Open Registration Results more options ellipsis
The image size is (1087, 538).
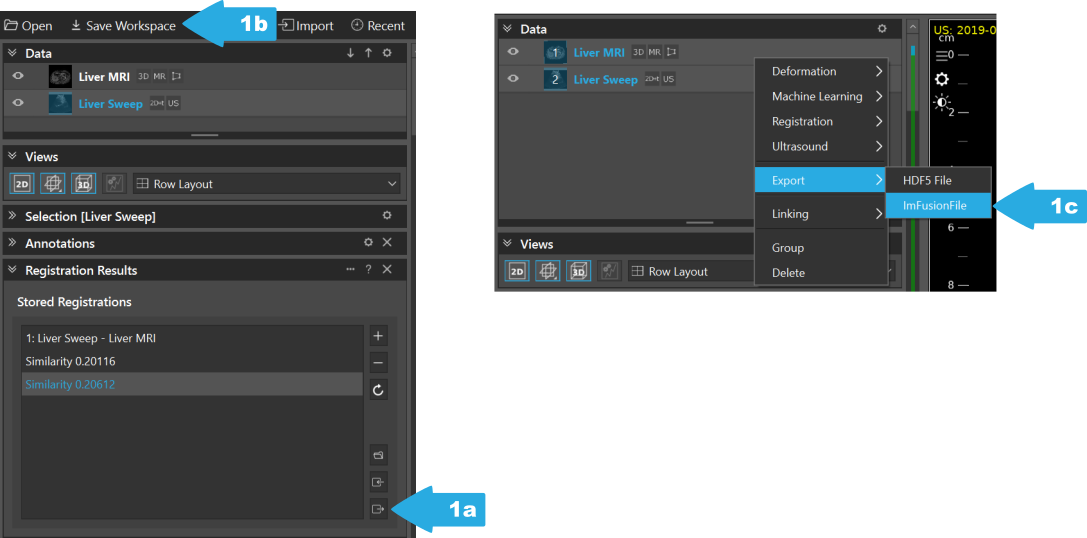point(351,270)
